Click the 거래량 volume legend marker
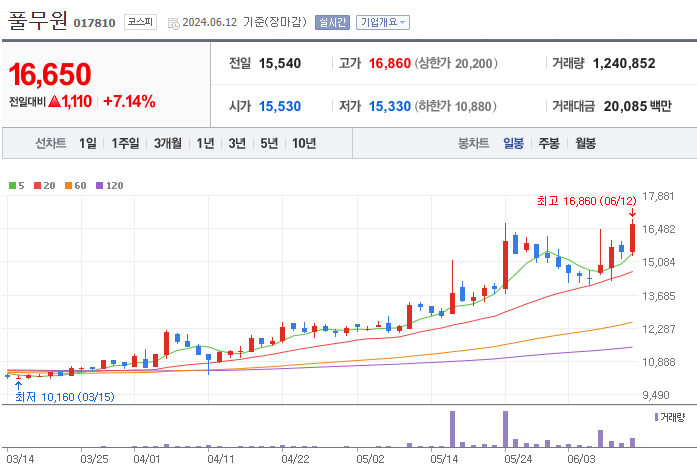The width and height of the screenshot is (697, 469). (x=656, y=417)
